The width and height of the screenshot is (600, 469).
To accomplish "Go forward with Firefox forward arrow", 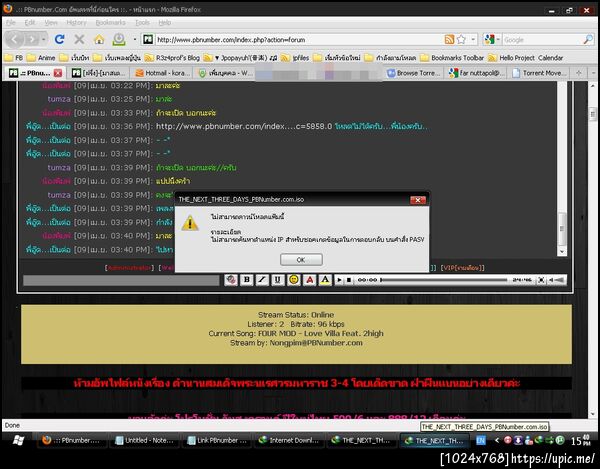I will [32, 39].
